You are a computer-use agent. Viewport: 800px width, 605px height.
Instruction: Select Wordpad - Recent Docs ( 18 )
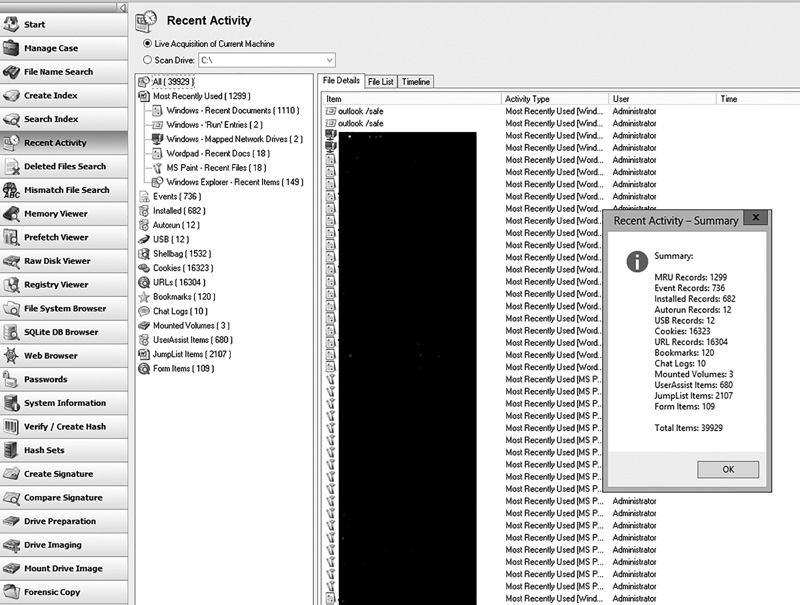point(218,153)
